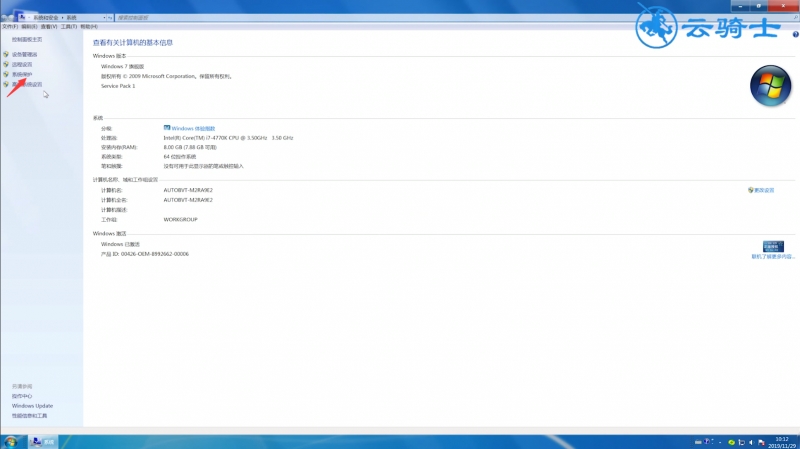800x449 pixels.
Task: Open the taskbar clock showing 10:12
Action: point(783,442)
